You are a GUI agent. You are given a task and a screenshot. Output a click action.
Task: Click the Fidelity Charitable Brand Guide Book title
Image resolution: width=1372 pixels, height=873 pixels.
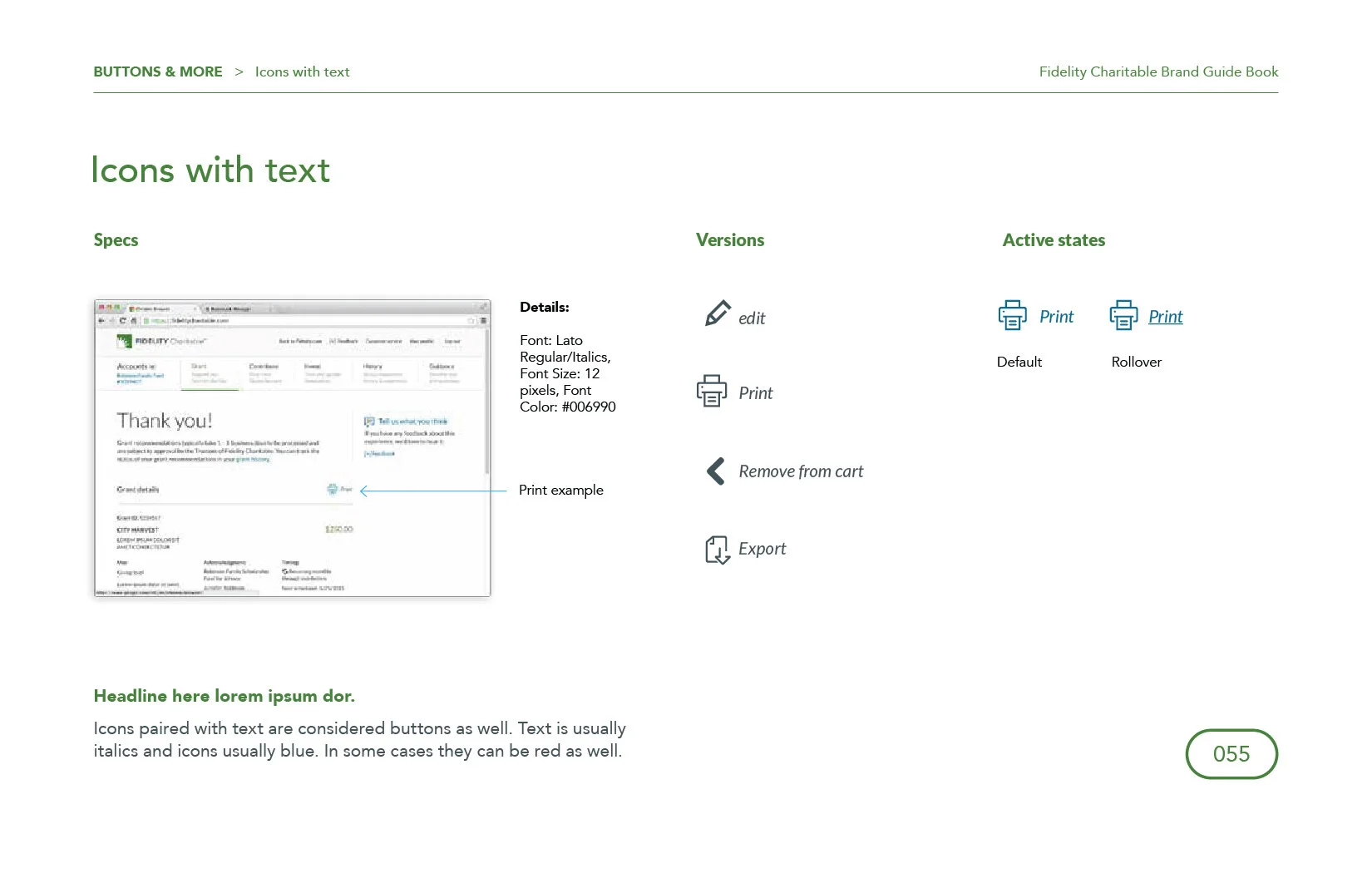pyautogui.click(x=1158, y=72)
